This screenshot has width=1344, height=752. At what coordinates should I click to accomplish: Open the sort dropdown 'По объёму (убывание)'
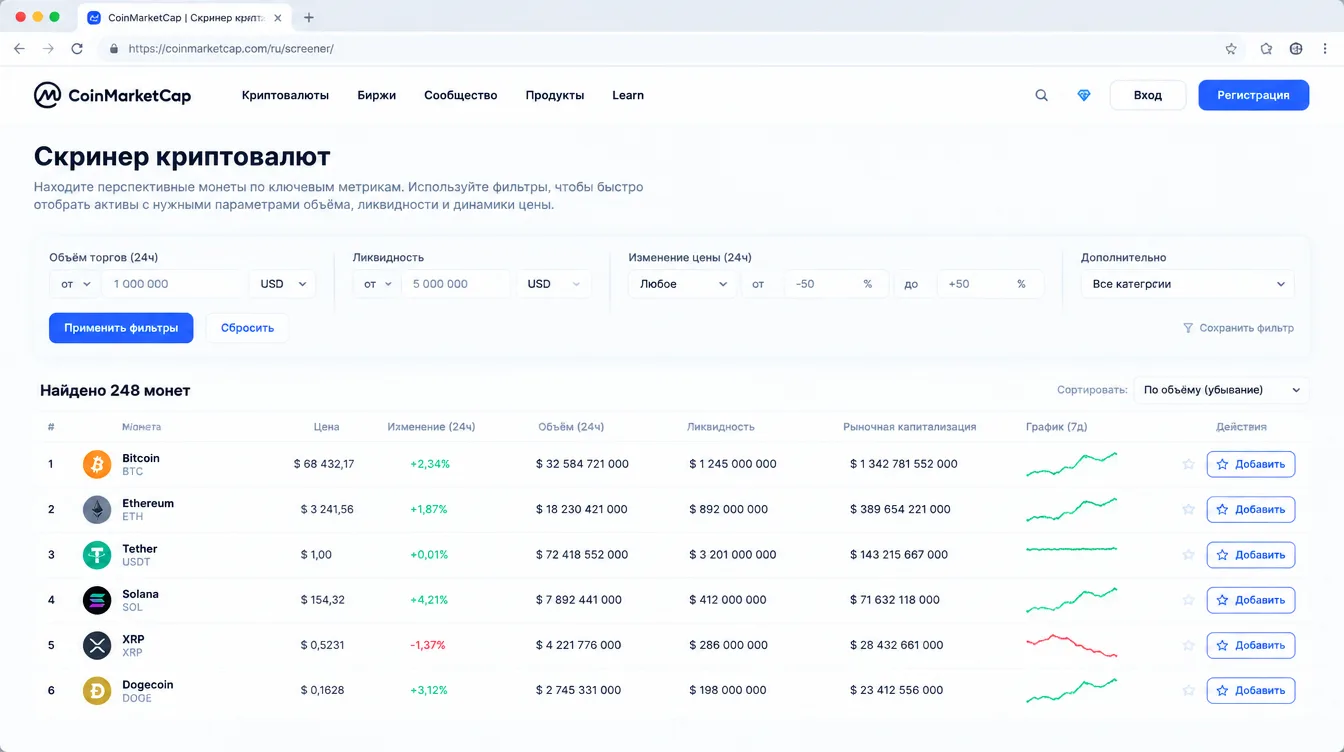click(1222, 390)
